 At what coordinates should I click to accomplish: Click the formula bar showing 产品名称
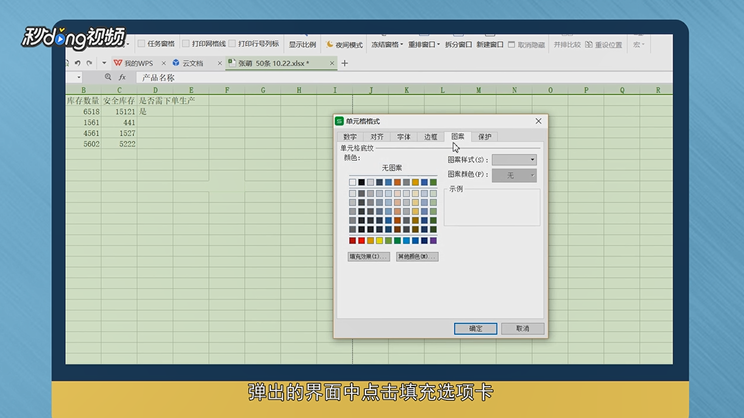[404, 77]
